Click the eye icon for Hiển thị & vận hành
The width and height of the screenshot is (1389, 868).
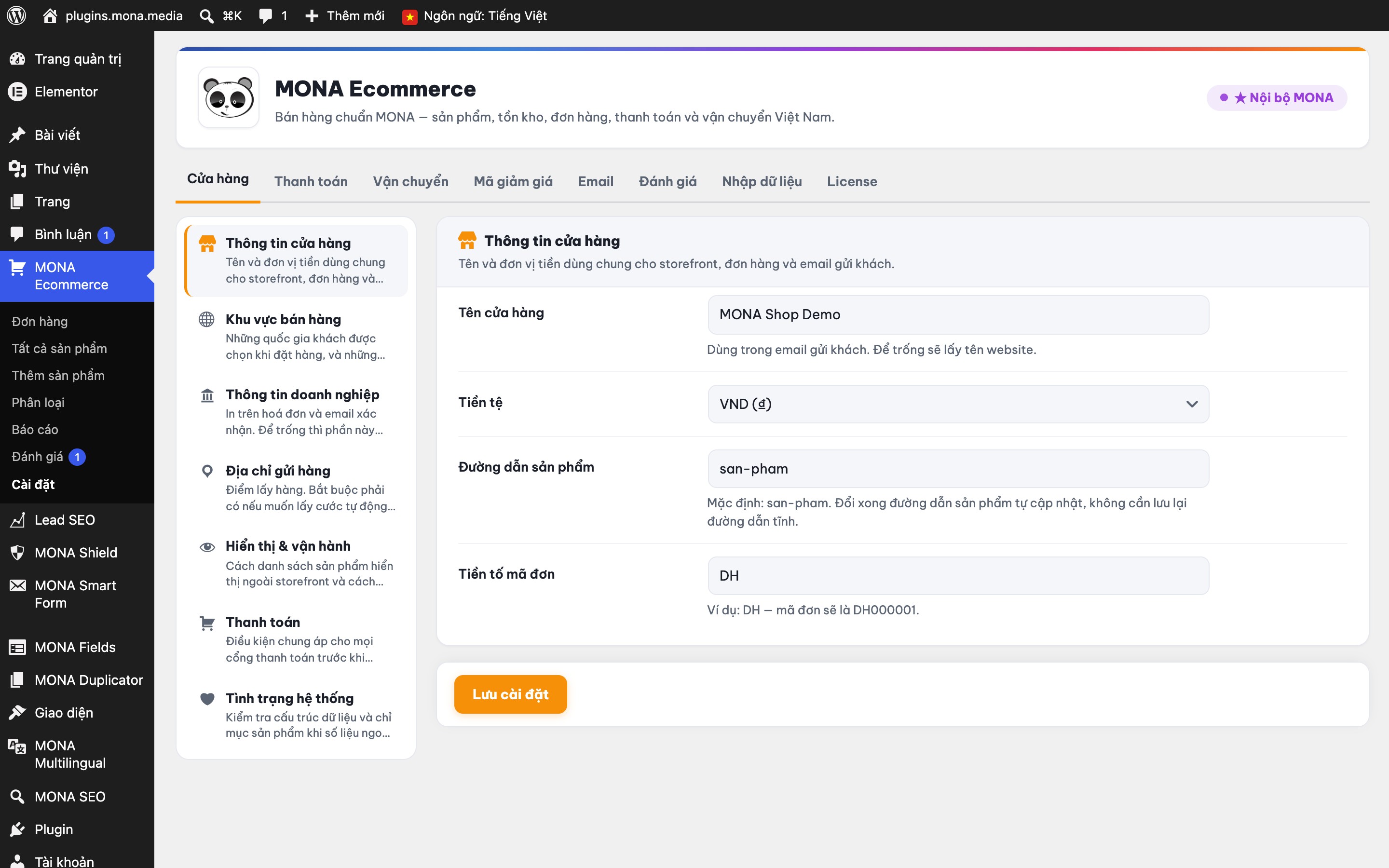pyautogui.click(x=207, y=547)
